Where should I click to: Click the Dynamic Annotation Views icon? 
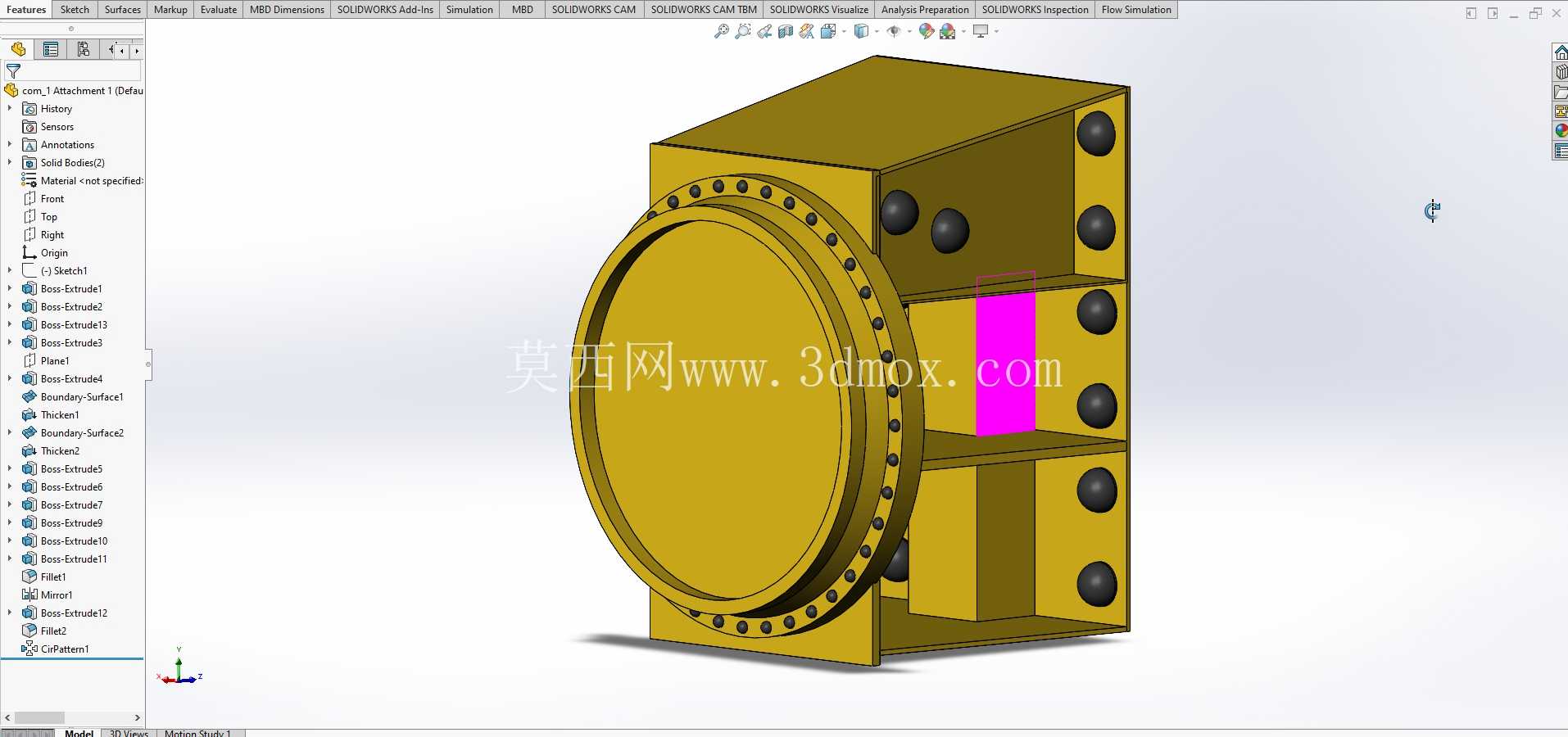pyautogui.click(x=807, y=31)
